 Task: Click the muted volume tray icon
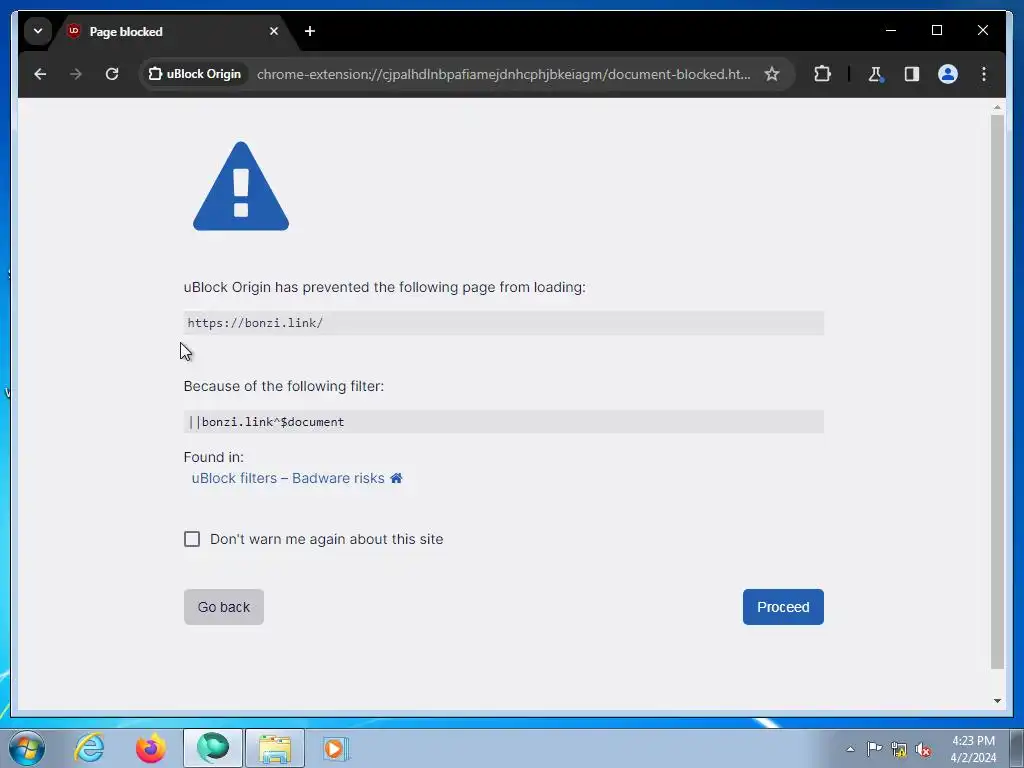tap(923, 750)
